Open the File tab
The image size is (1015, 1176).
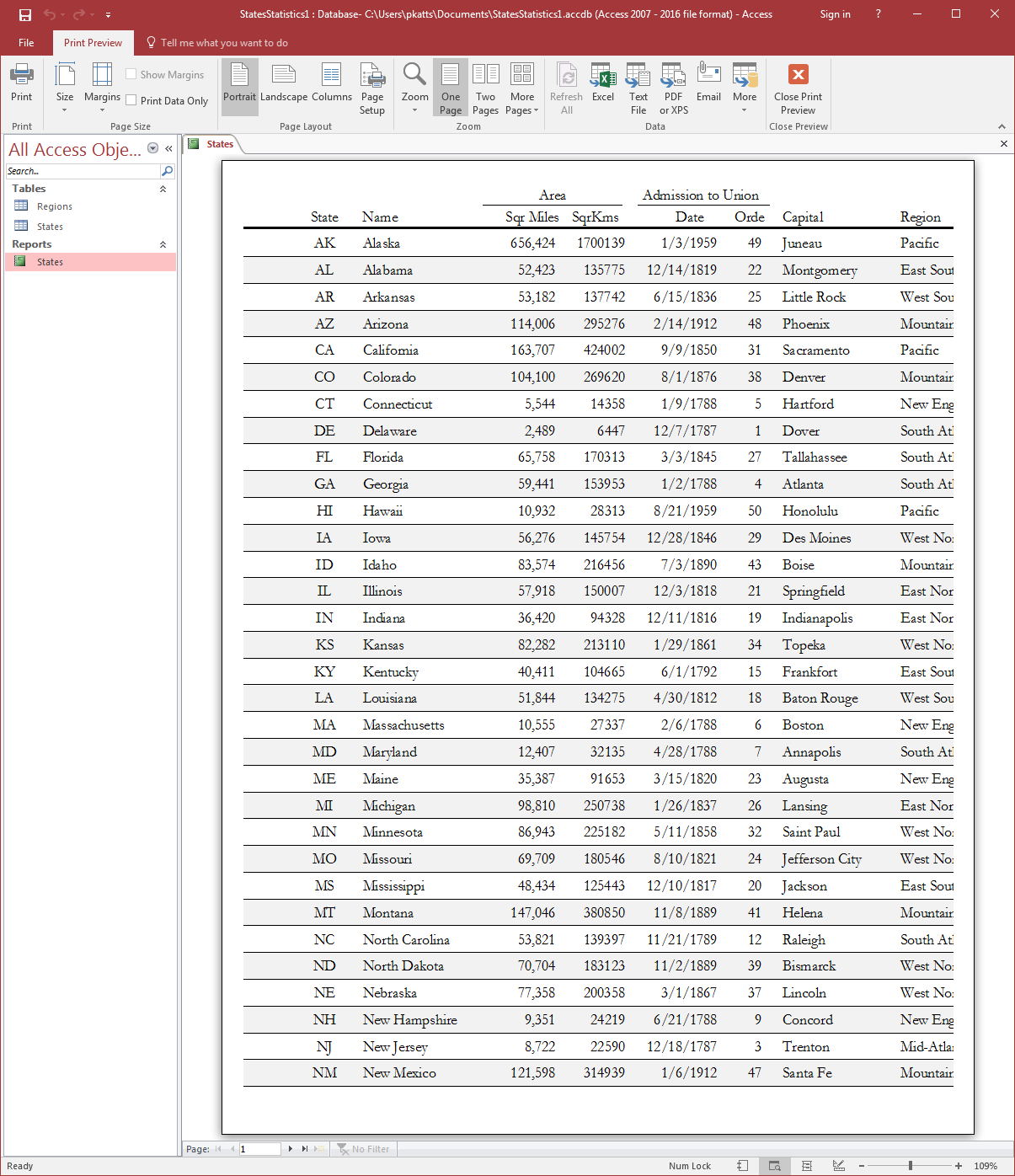pyautogui.click(x=26, y=43)
